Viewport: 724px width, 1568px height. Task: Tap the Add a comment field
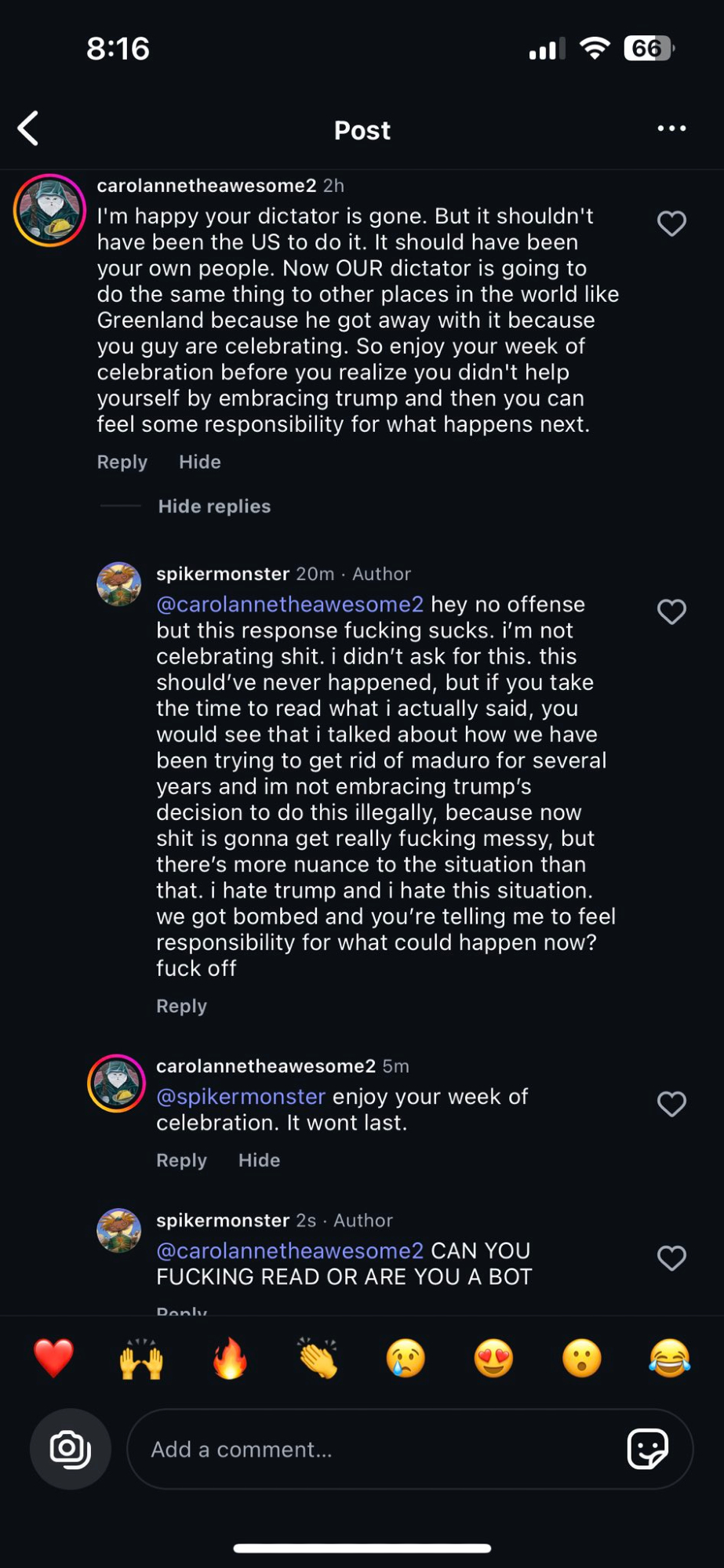click(x=377, y=1449)
